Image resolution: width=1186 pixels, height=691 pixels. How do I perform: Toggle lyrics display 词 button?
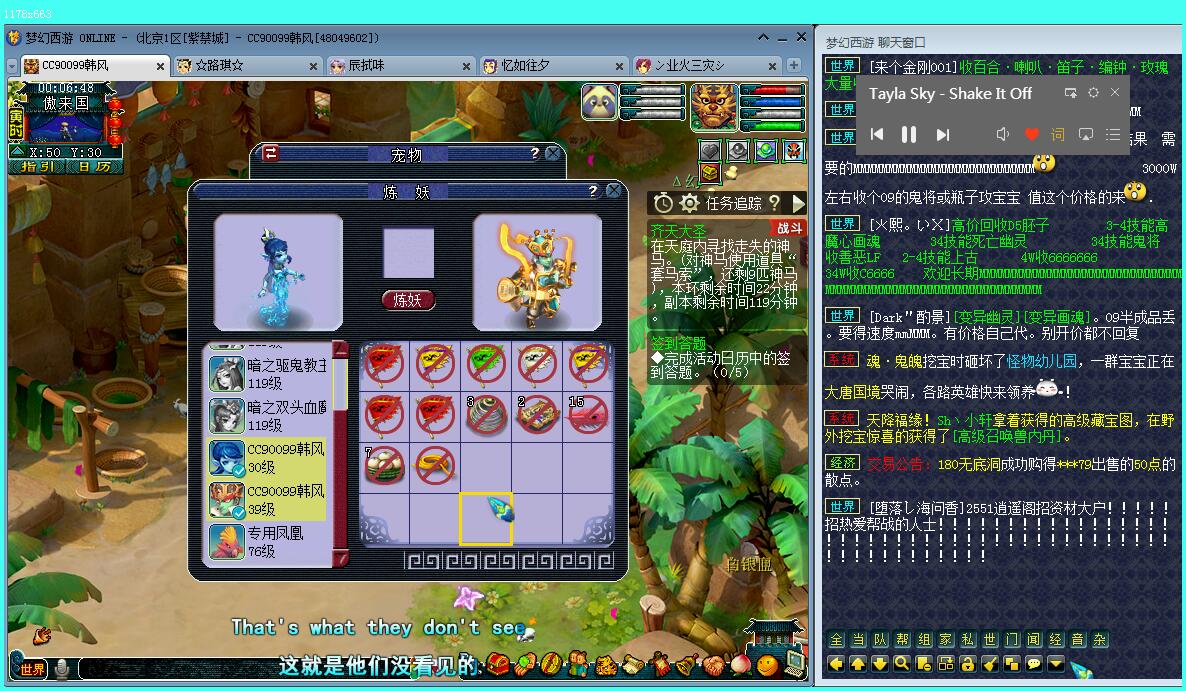coord(1057,135)
